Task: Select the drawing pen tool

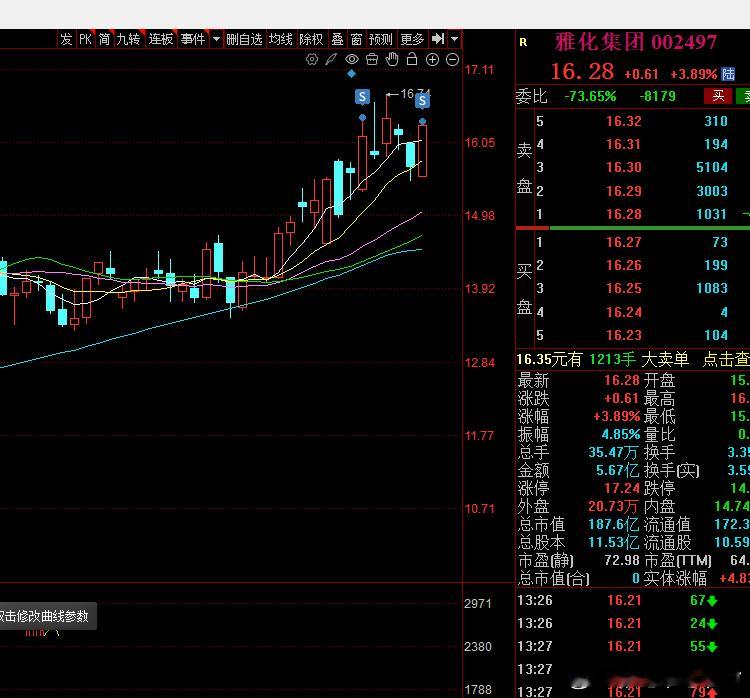Action: (331, 59)
